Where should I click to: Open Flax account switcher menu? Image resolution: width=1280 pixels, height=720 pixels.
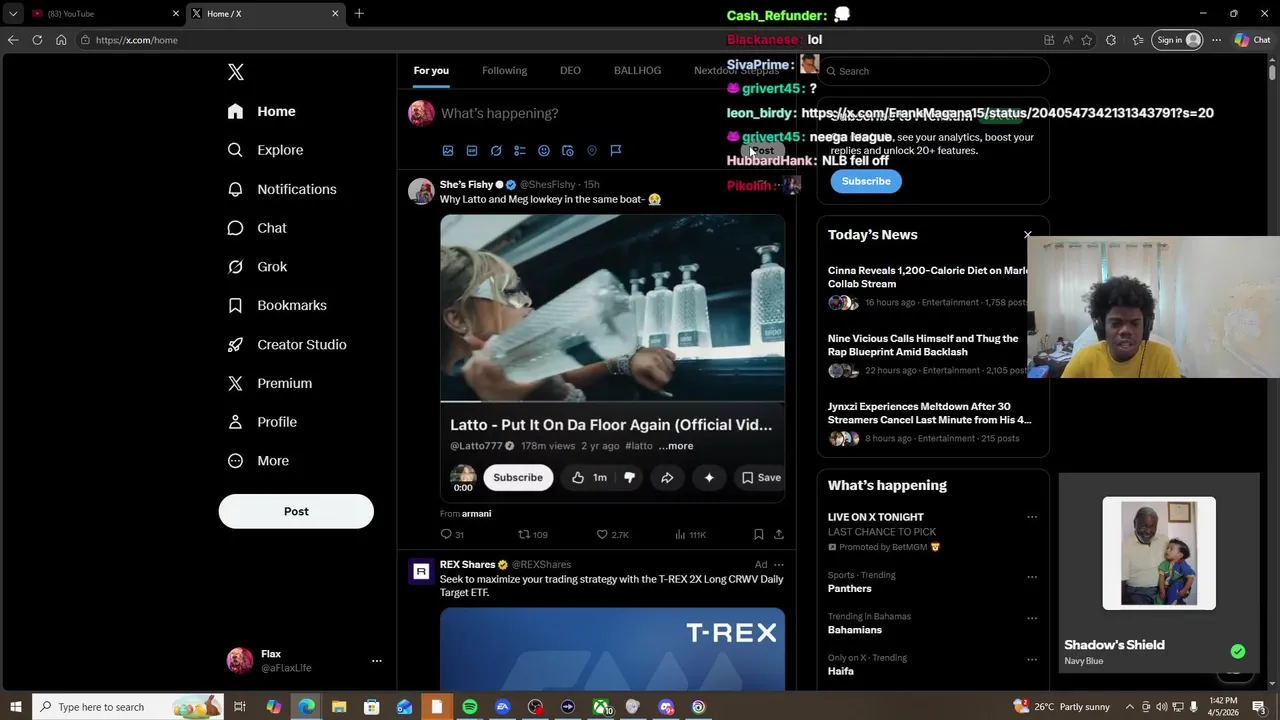click(377, 661)
